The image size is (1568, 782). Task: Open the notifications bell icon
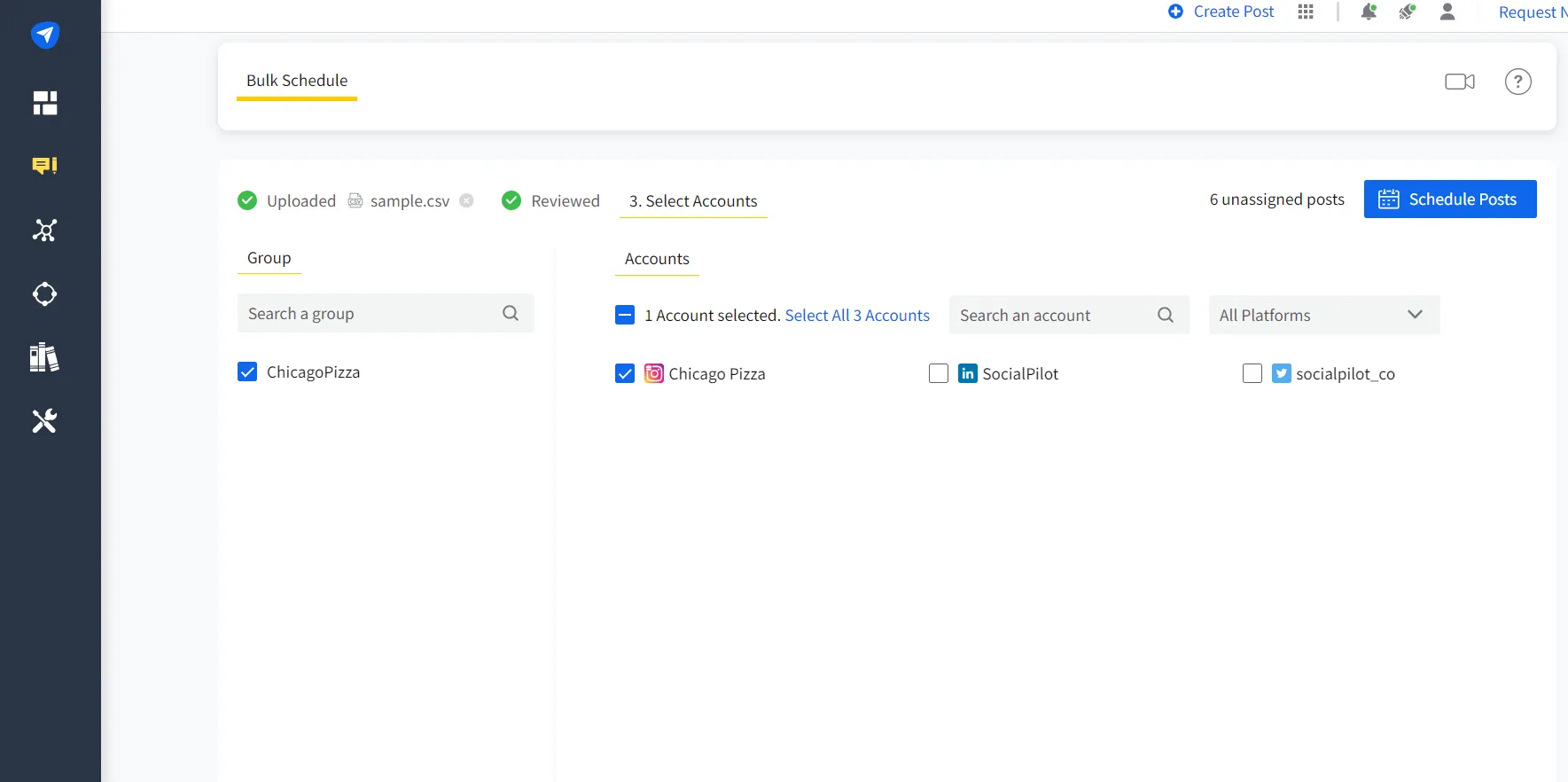point(1369,12)
